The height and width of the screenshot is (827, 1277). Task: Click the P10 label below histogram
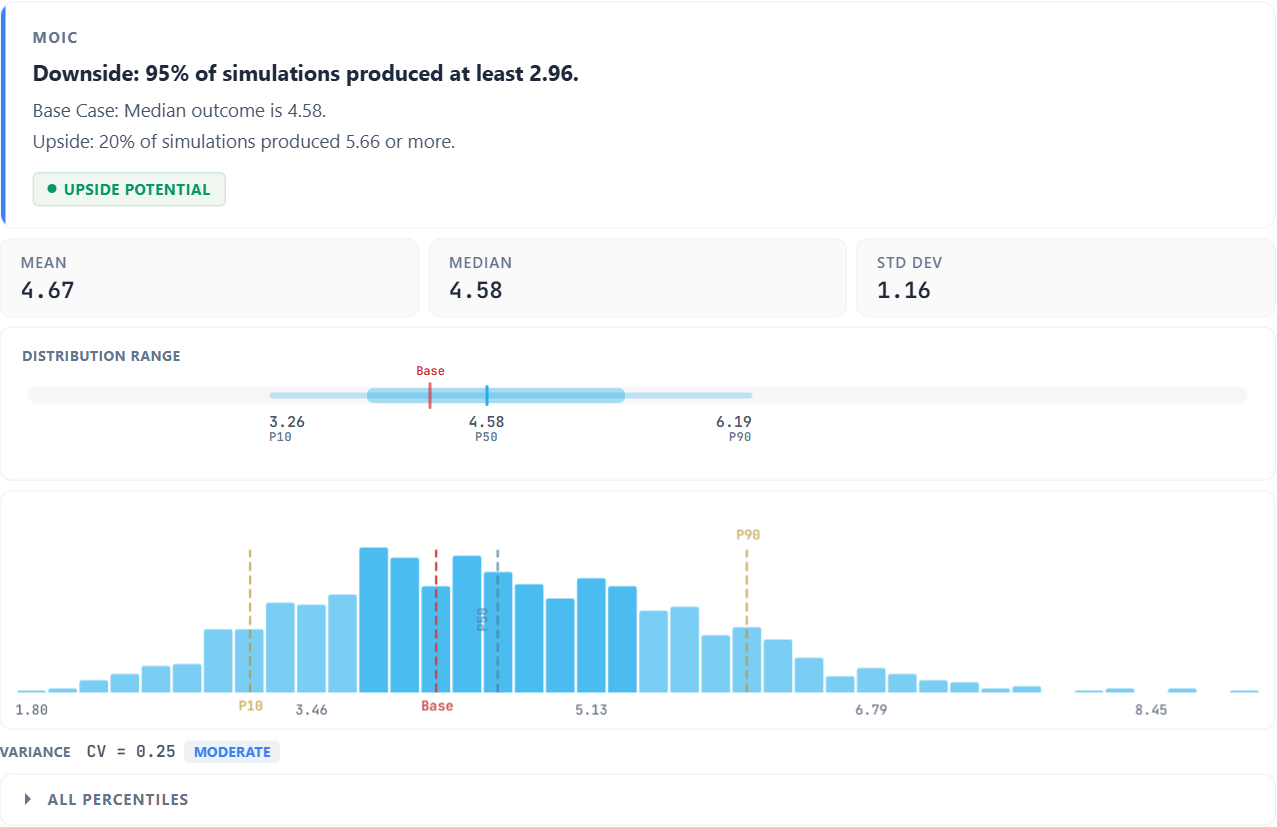pyautogui.click(x=250, y=705)
